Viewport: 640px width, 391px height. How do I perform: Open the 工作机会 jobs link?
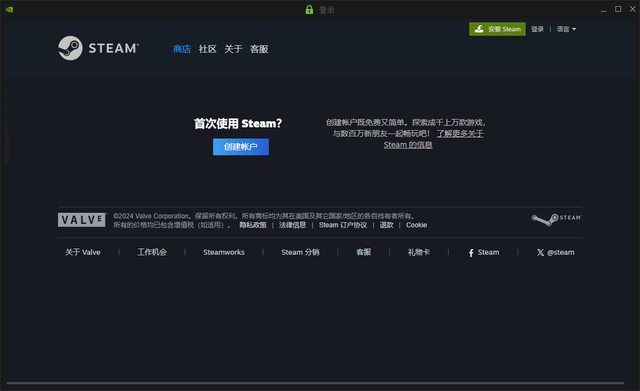coord(152,252)
